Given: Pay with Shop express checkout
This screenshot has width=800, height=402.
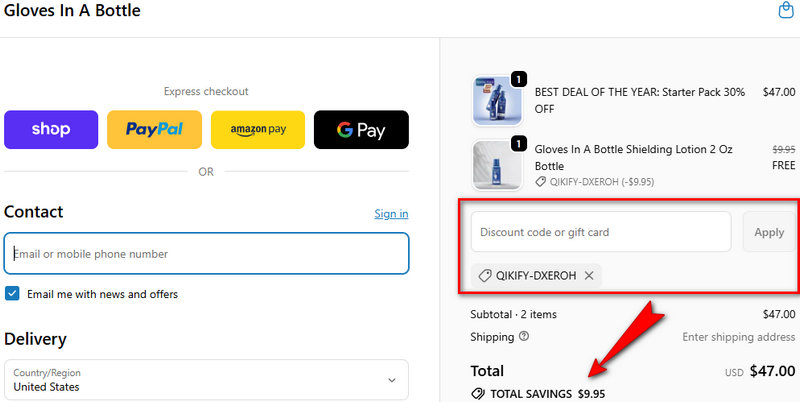Looking at the screenshot, I should (51, 130).
